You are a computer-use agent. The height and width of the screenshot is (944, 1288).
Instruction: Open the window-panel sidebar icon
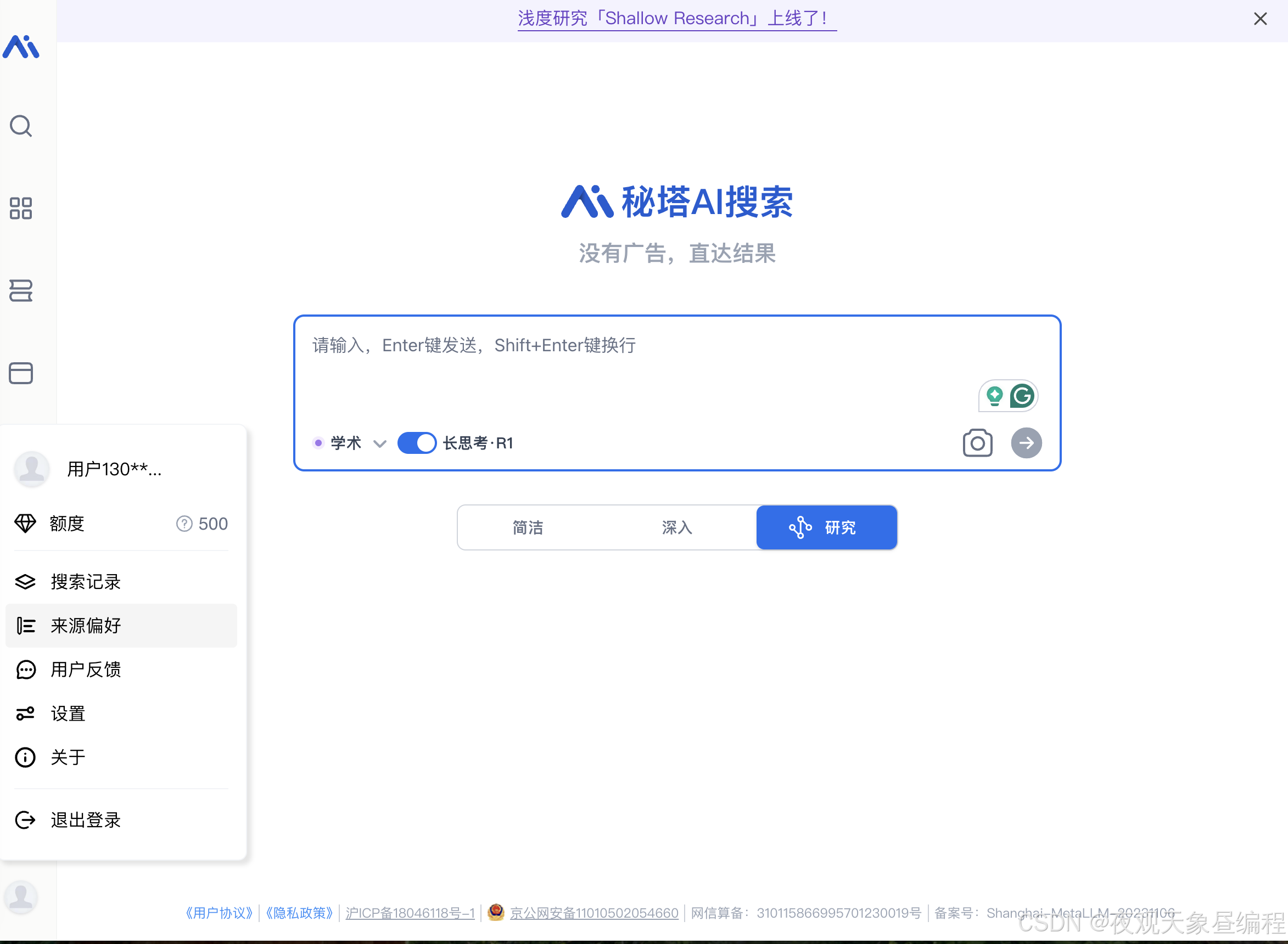pos(21,373)
